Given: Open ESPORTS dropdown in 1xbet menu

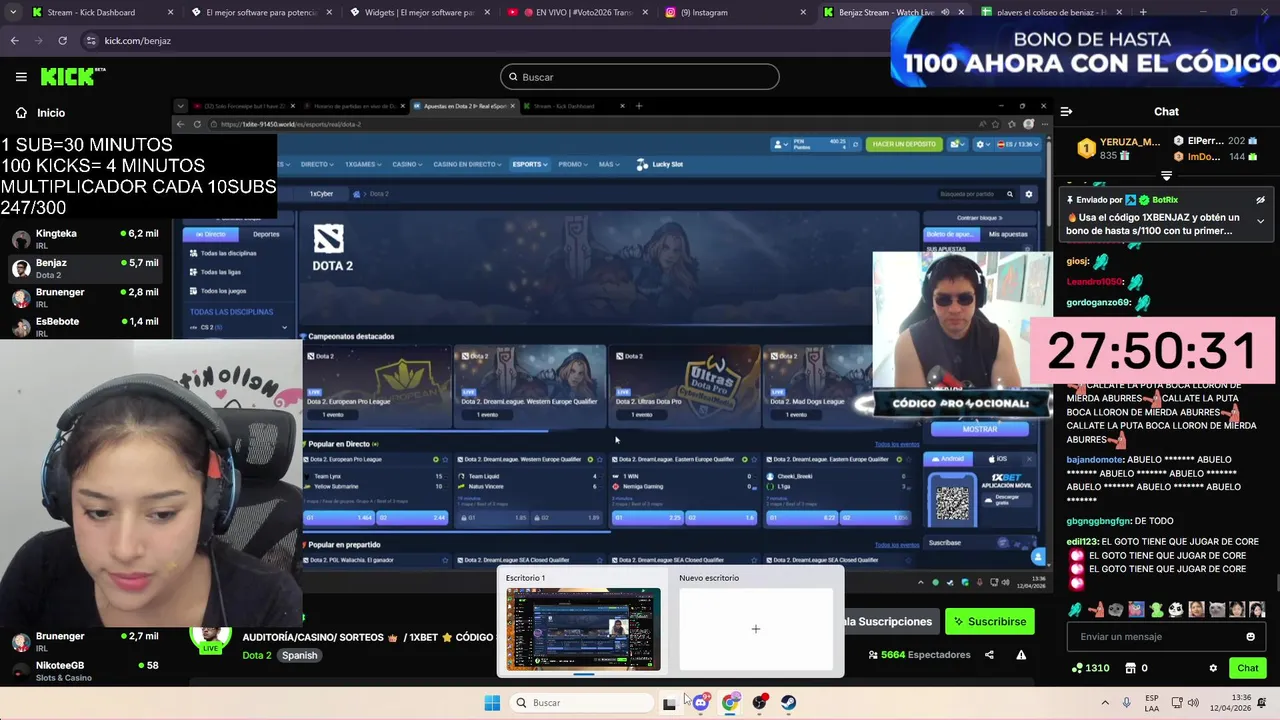Looking at the screenshot, I should pos(530,164).
